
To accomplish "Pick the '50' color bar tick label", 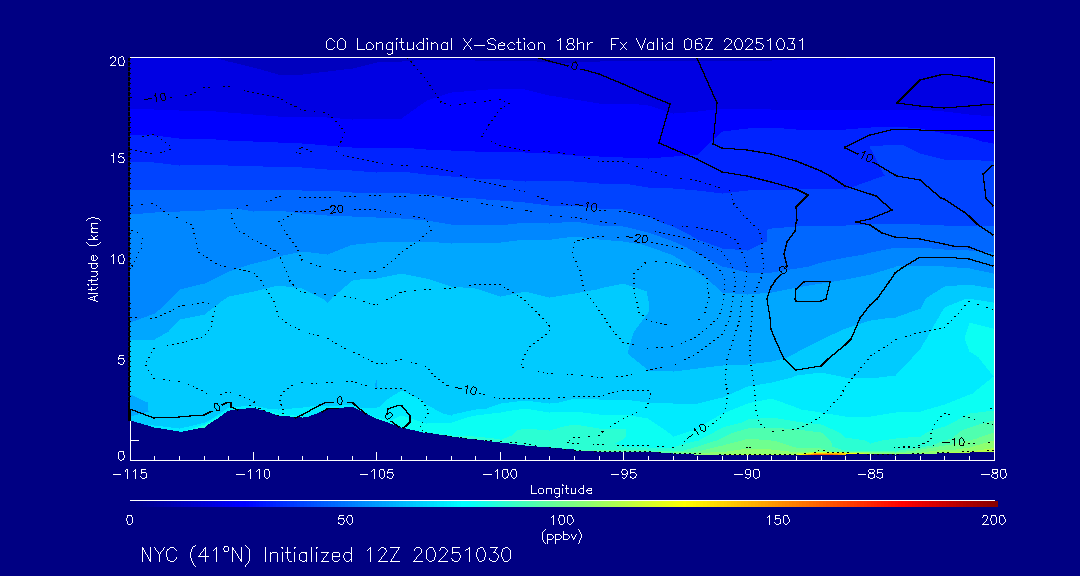I will click(x=345, y=520).
